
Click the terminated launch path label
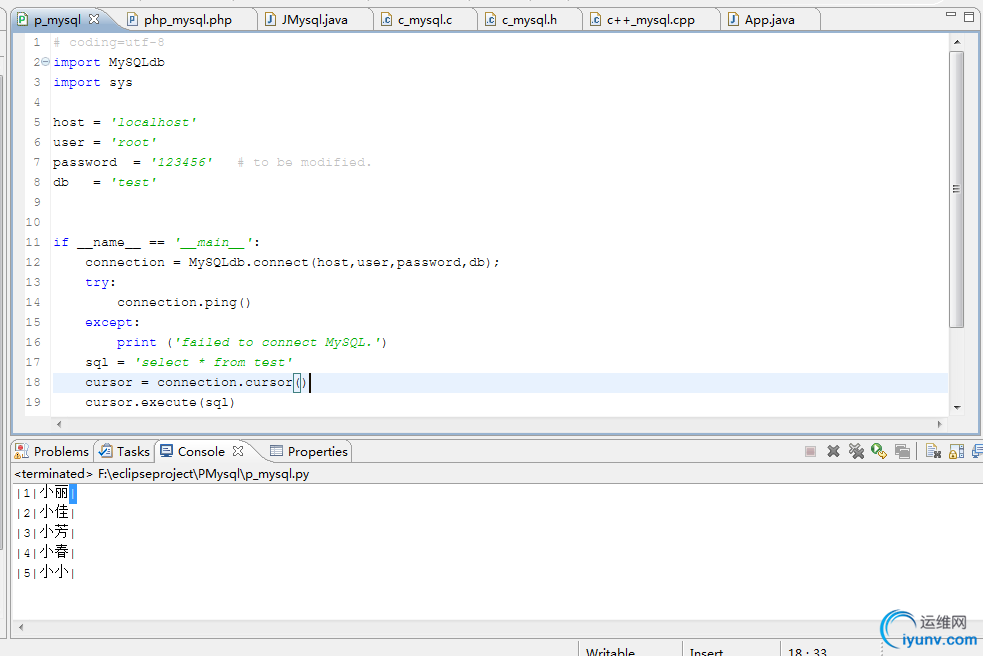162,474
